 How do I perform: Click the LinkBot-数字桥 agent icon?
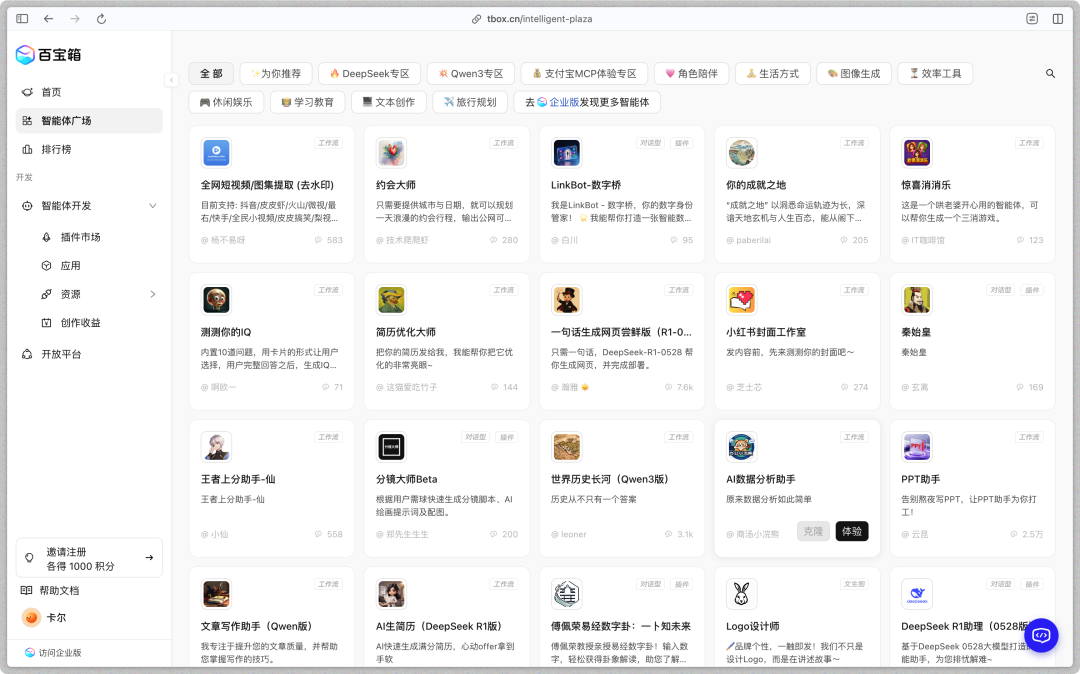567,153
